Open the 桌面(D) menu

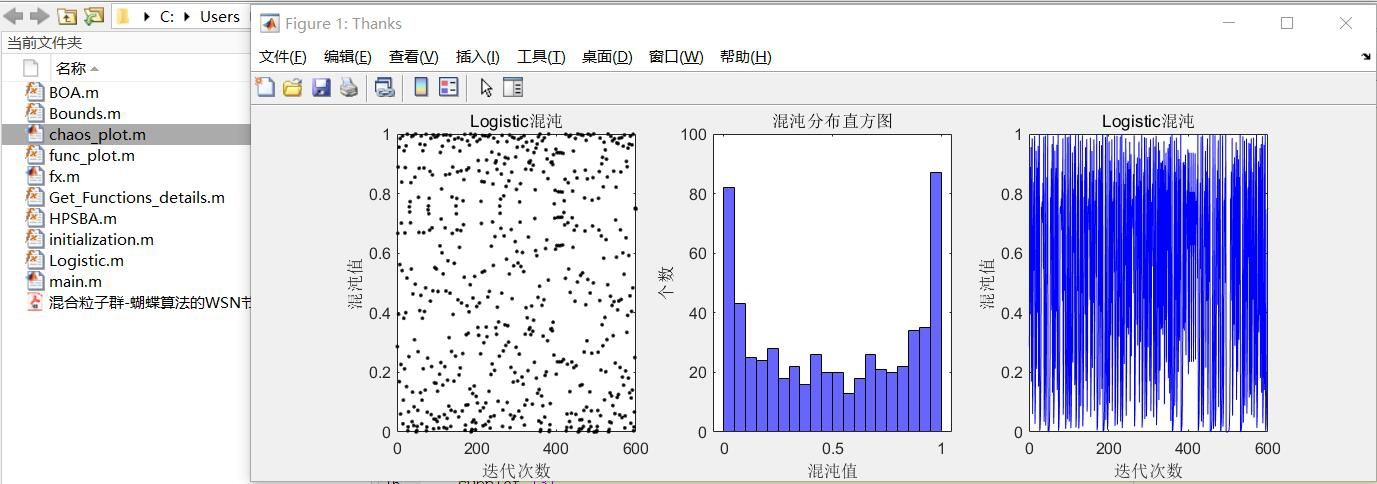point(607,57)
